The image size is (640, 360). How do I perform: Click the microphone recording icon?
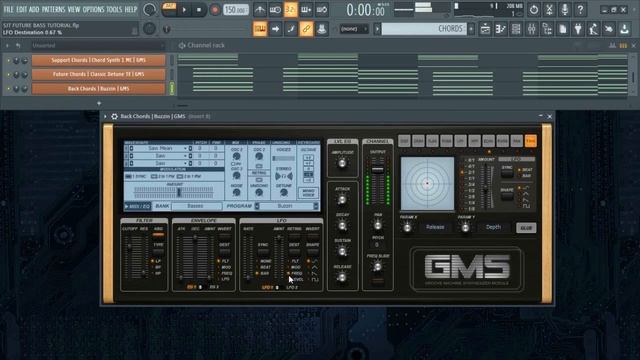(565, 9)
